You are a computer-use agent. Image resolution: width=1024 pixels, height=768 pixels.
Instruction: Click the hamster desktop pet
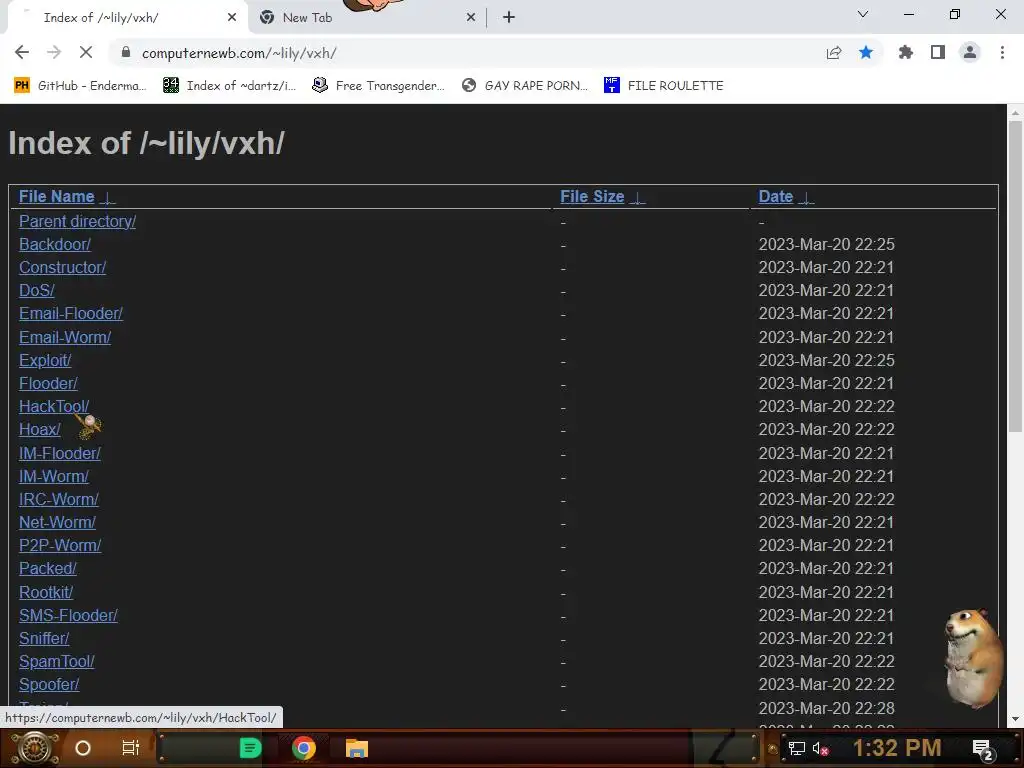973,659
